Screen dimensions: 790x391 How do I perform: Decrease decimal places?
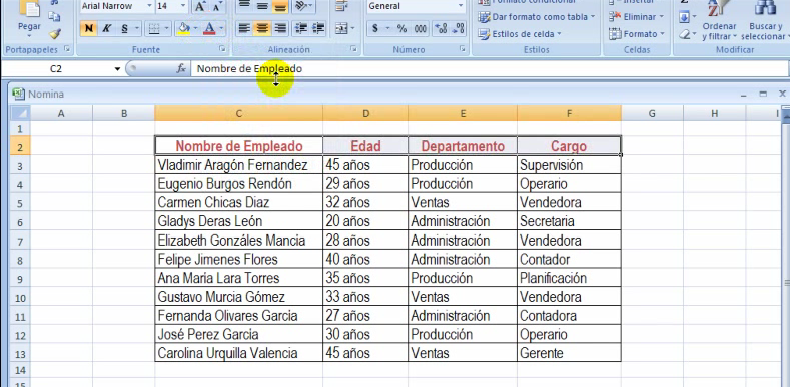tap(458, 29)
